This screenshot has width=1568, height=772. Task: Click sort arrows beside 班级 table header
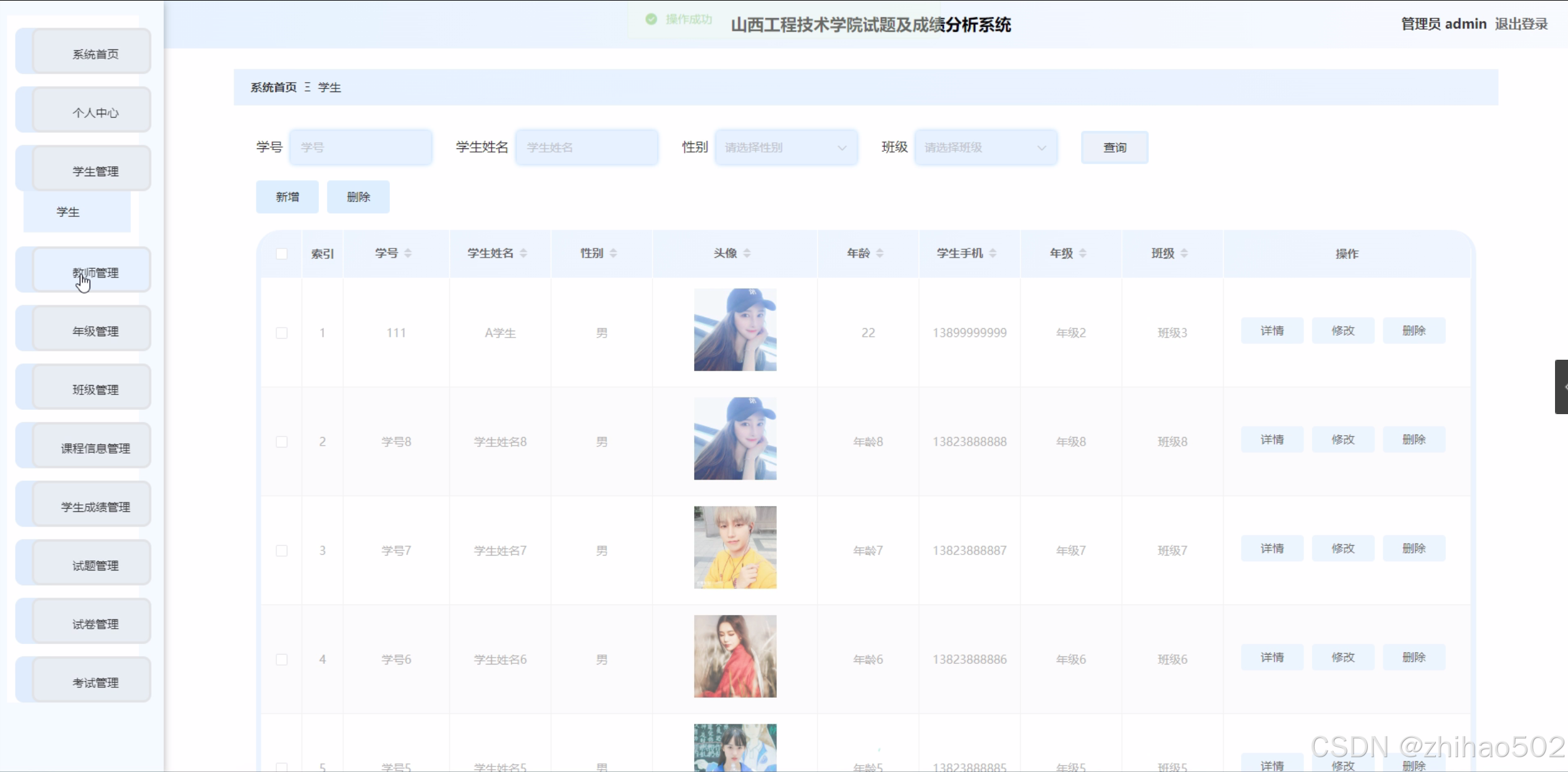(x=1184, y=253)
